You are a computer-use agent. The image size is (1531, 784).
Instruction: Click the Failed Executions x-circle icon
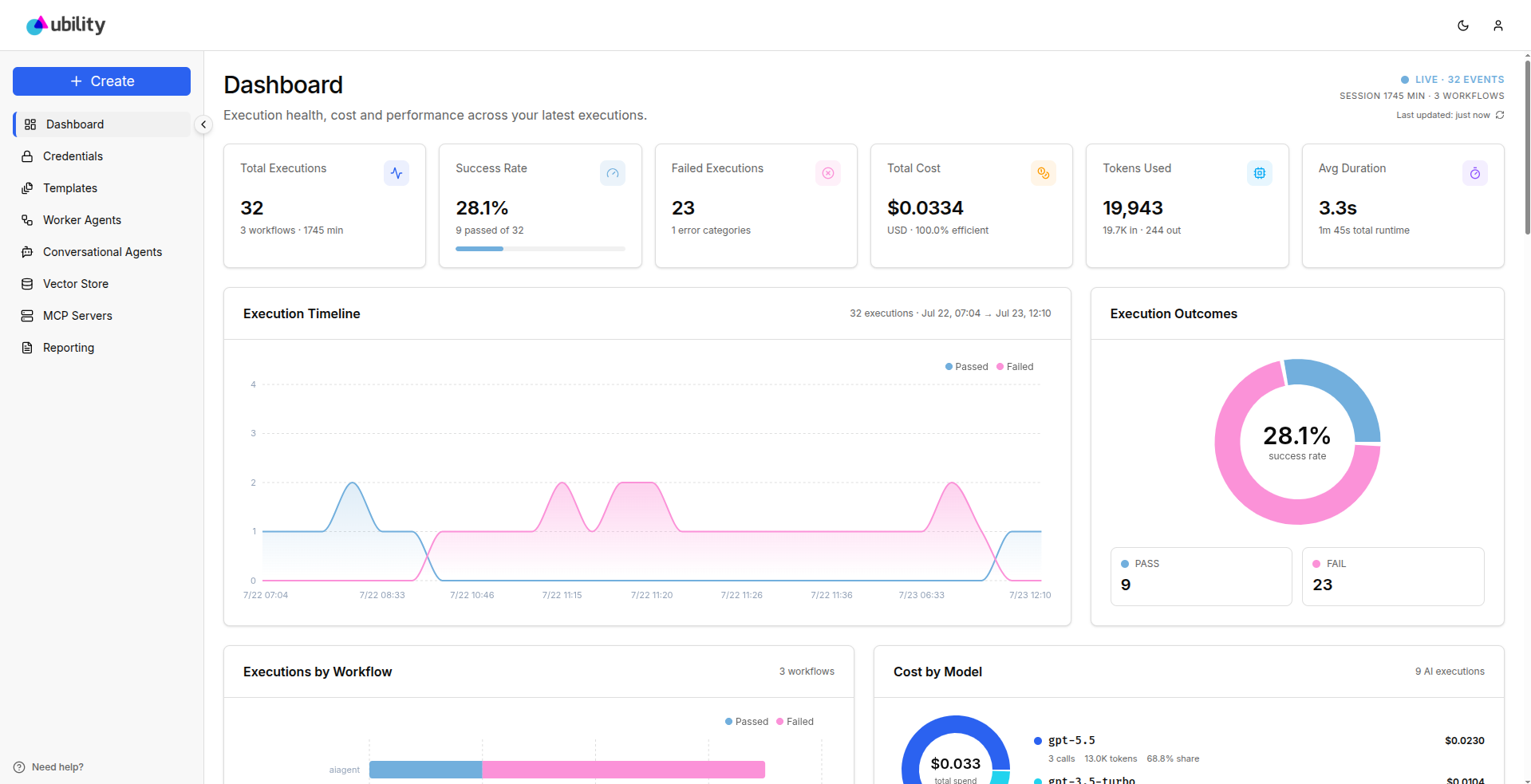828,173
